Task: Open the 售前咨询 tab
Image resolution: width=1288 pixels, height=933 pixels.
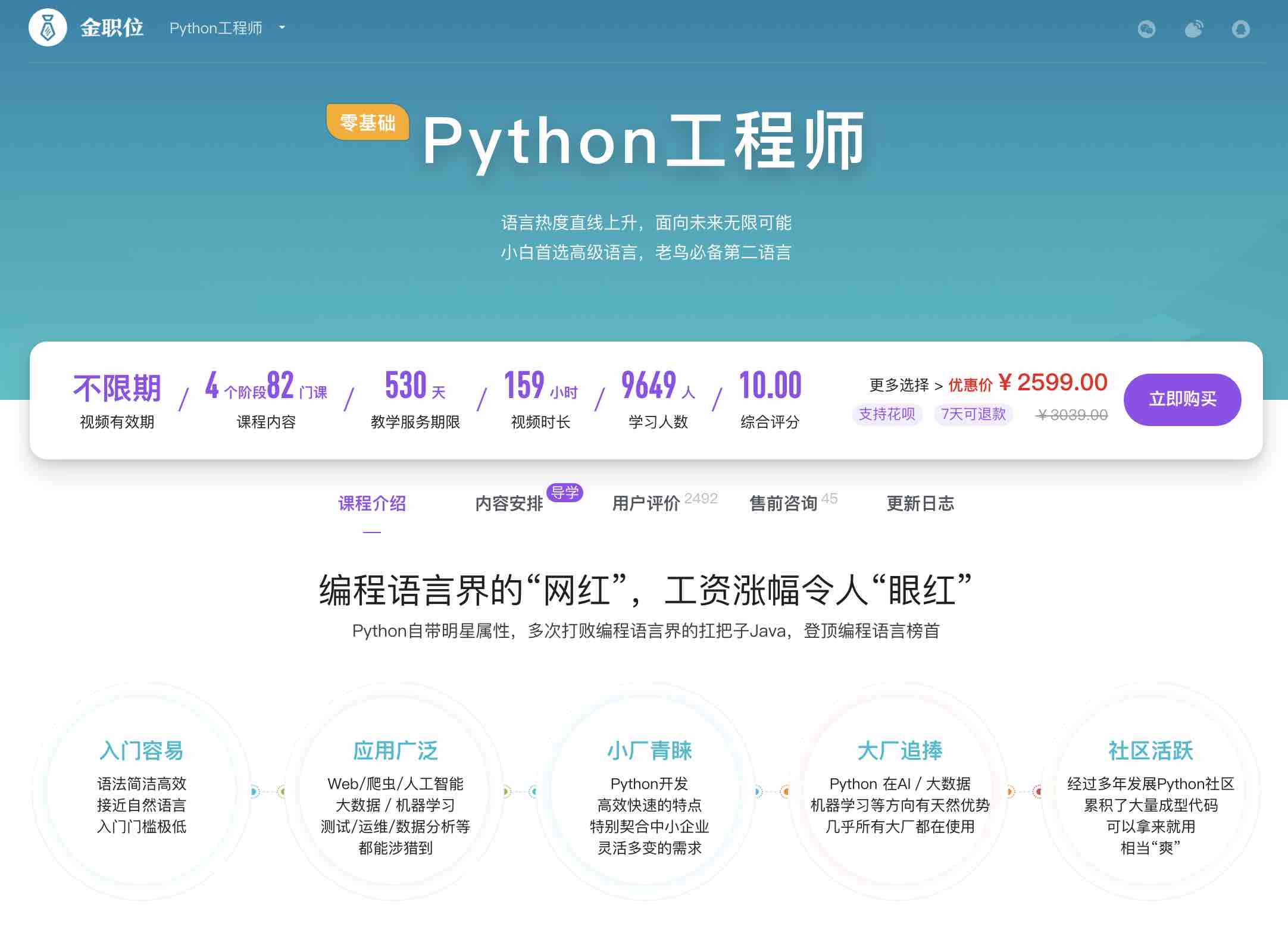Action: [784, 504]
